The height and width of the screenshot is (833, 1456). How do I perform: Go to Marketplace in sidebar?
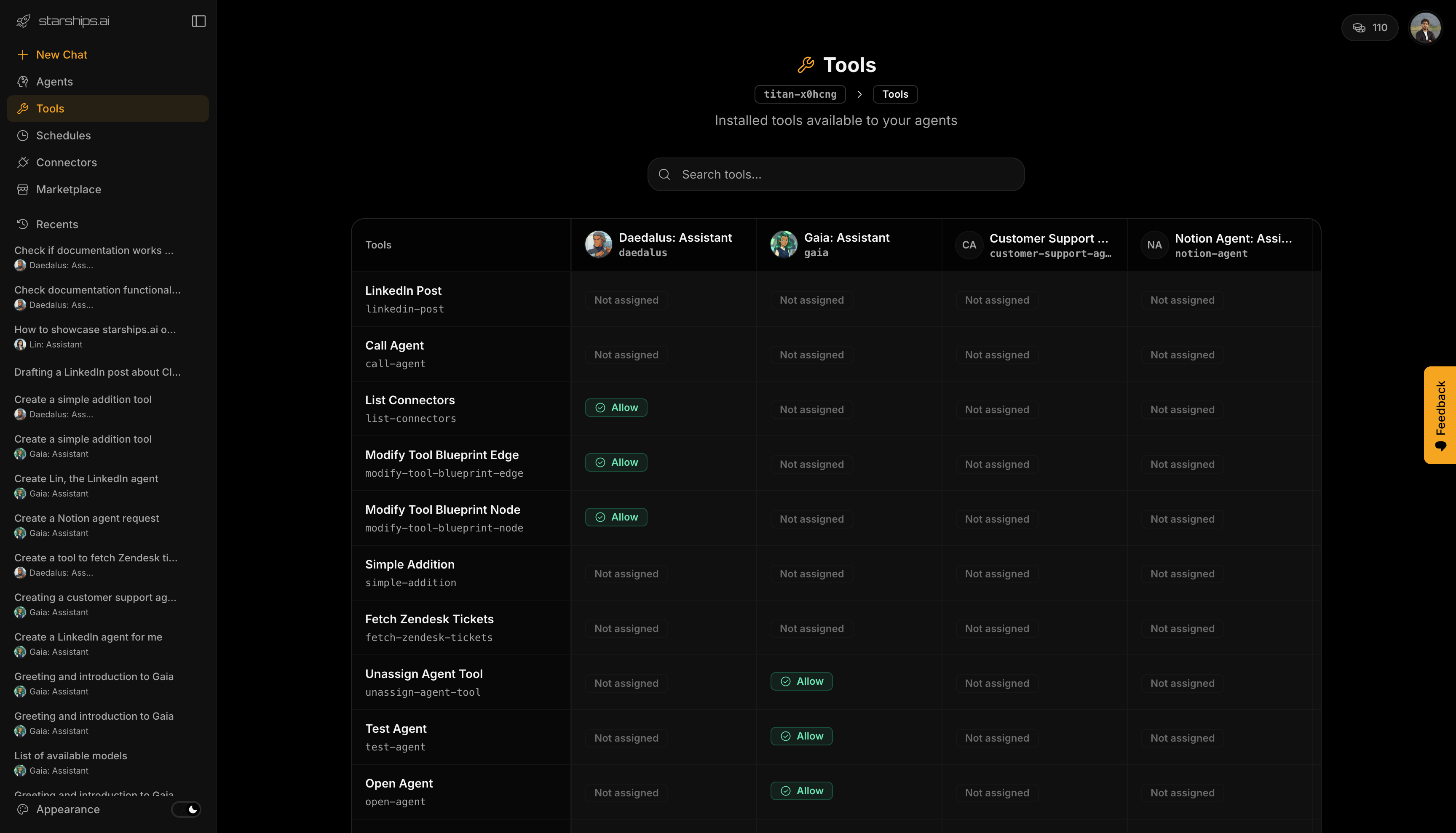click(x=68, y=190)
